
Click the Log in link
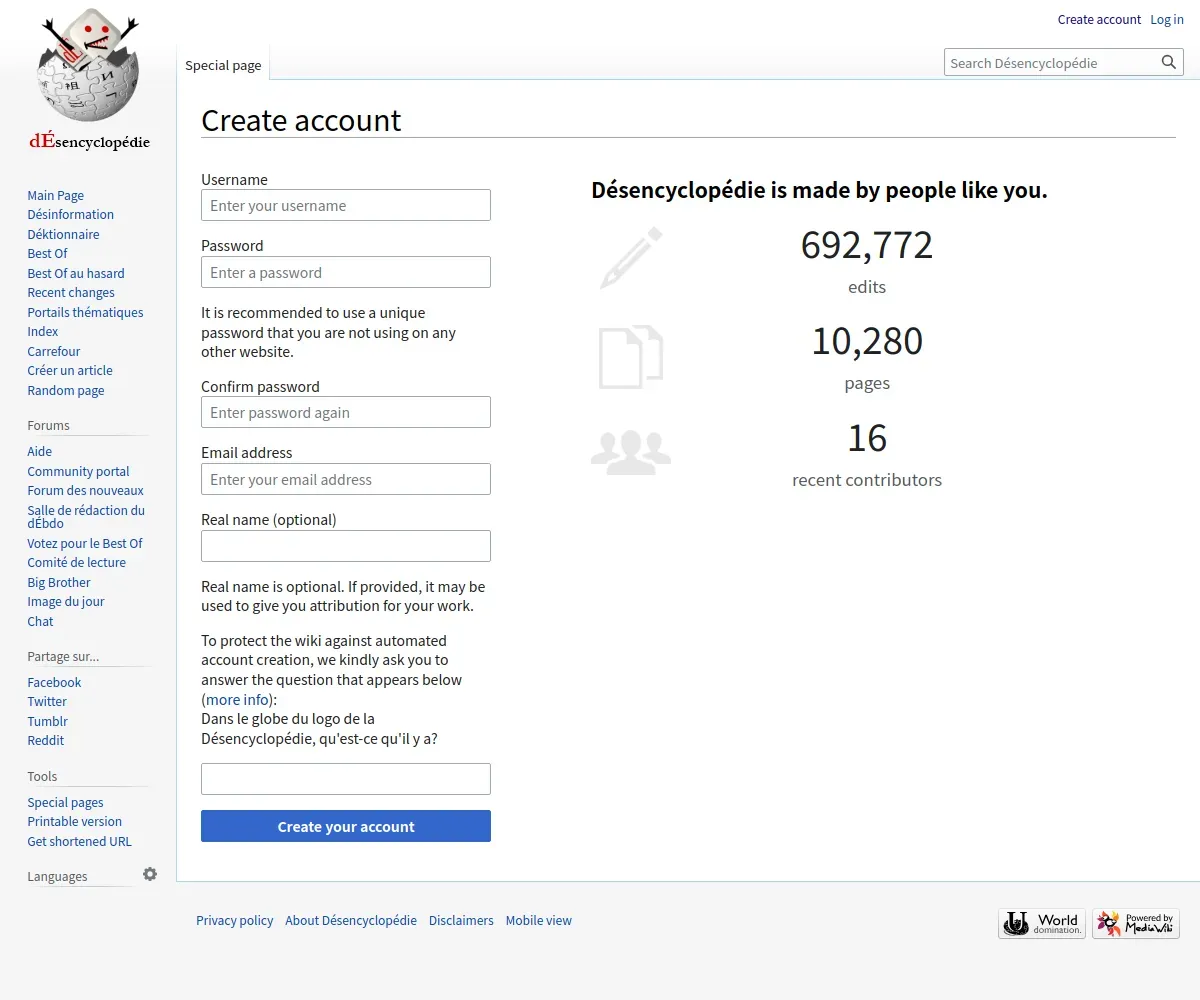pyautogui.click(x=1167, y=19)
